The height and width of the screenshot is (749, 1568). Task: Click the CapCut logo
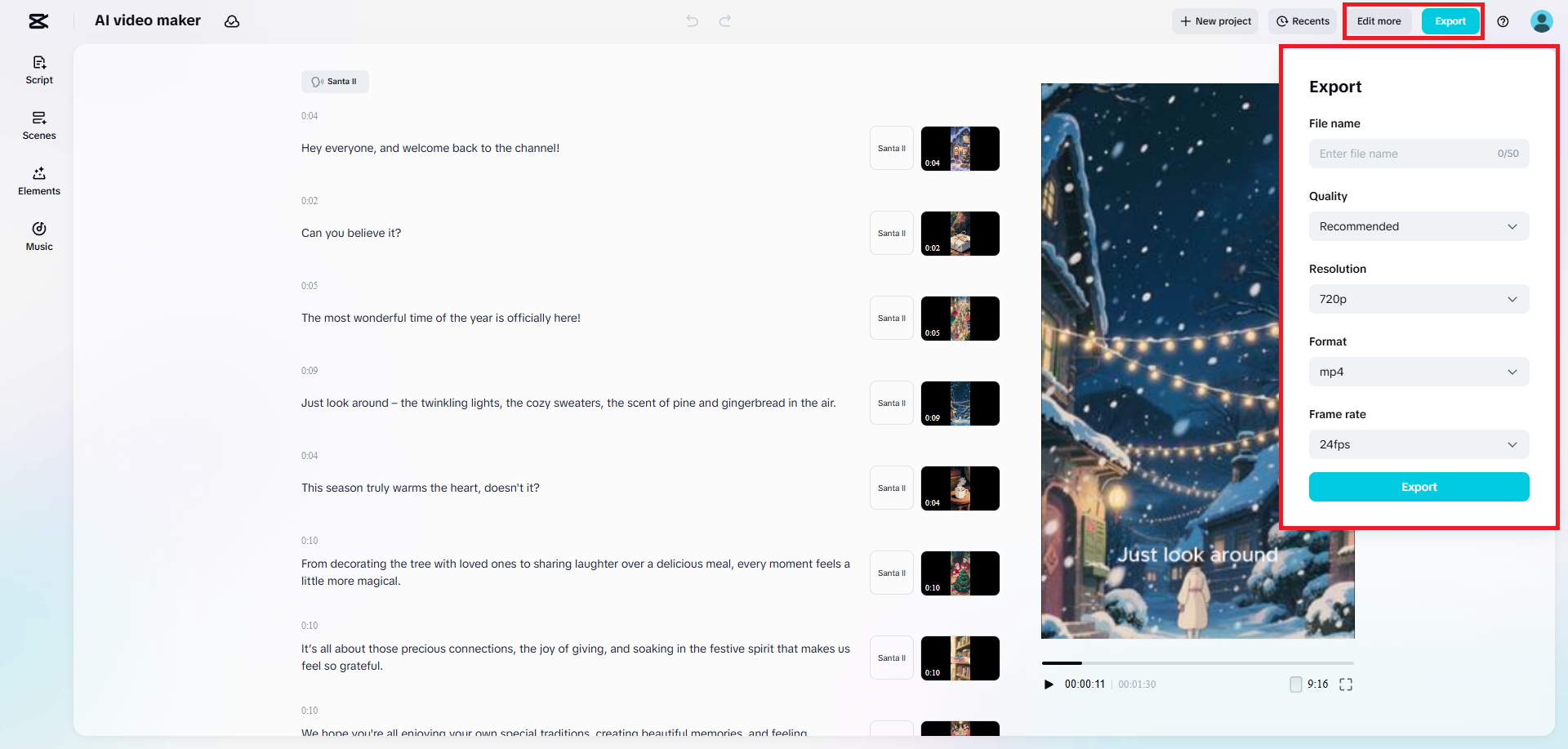(x=38, y=21)
